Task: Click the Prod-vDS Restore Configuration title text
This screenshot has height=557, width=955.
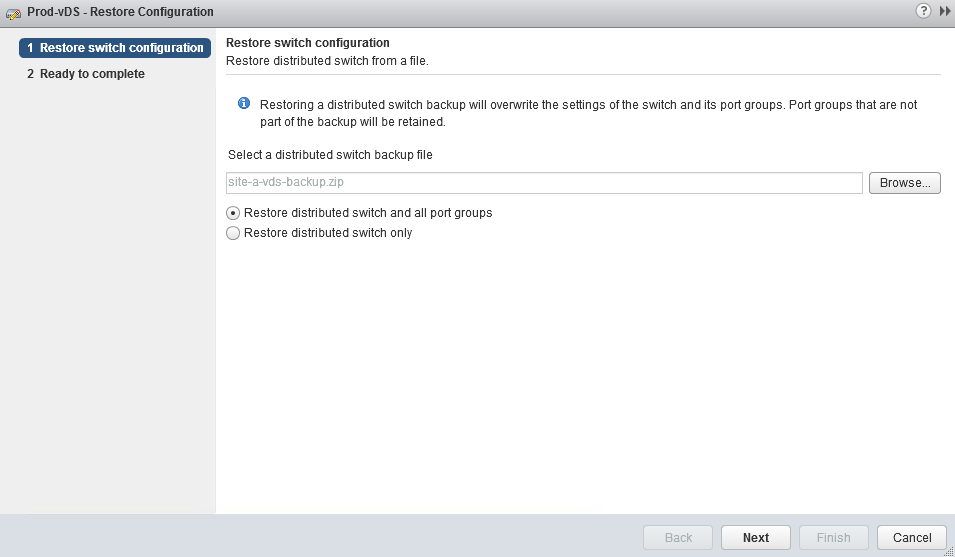Action: 120,12
